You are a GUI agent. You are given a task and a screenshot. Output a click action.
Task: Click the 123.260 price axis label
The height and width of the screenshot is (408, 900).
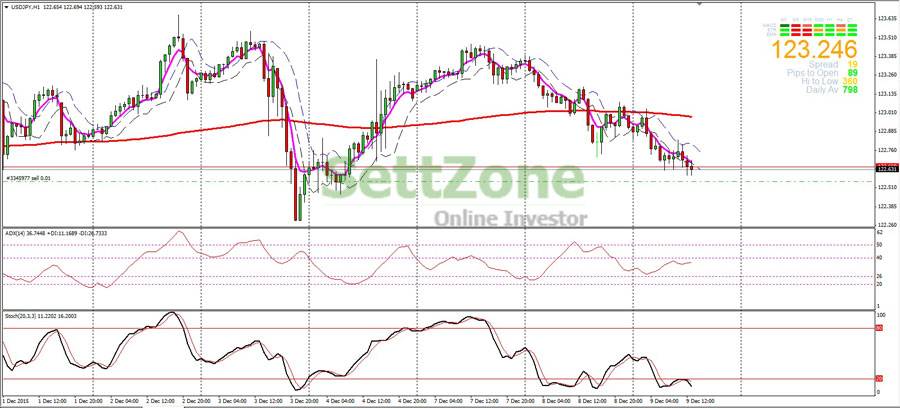pos(887,75)
